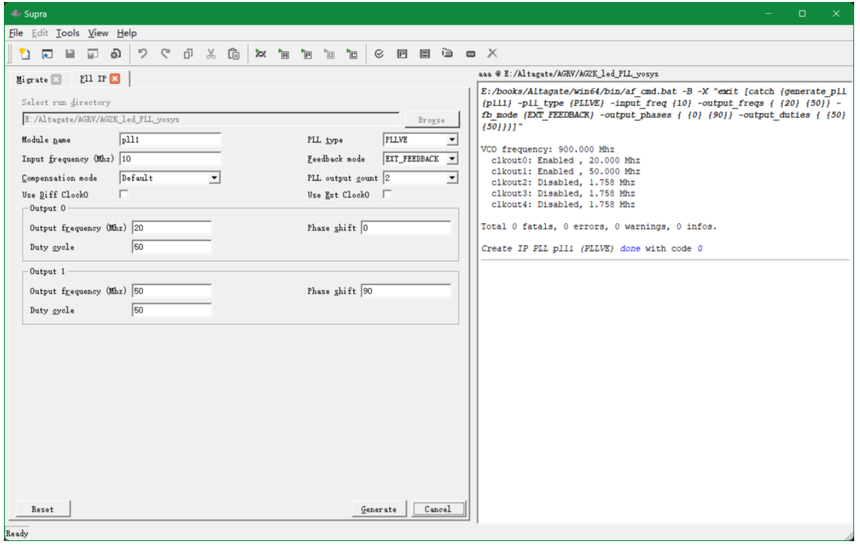
Task: Click the Generate button
Action: pyautogui.click(x=378, y=509)
